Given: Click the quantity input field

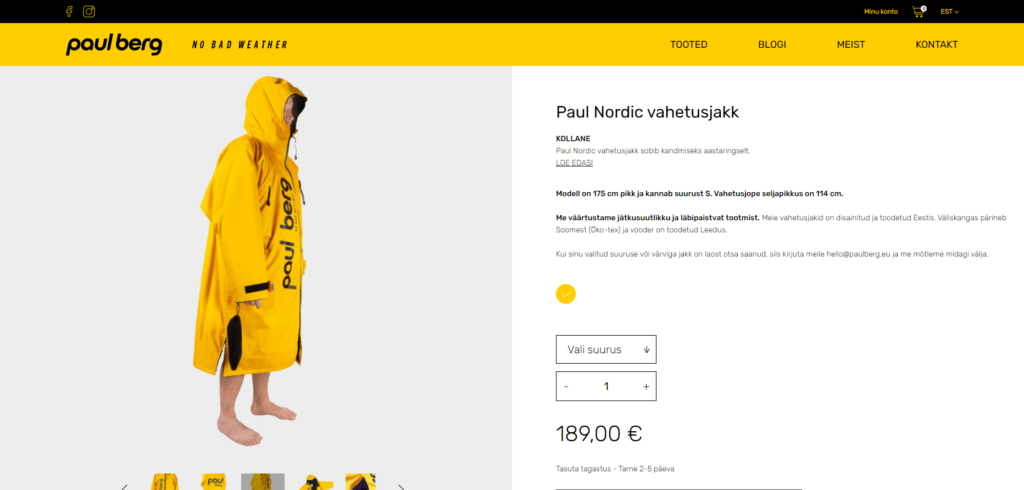Looking at the screenshot, I should [606, 386].
